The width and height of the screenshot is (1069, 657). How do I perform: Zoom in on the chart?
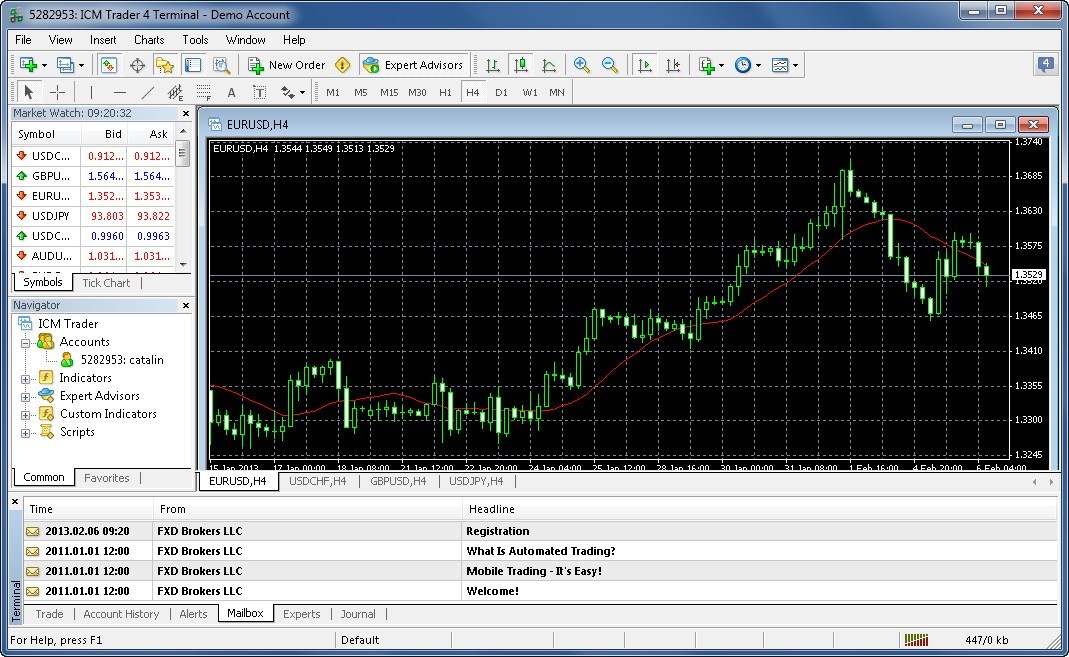click(x=581, y=65)
